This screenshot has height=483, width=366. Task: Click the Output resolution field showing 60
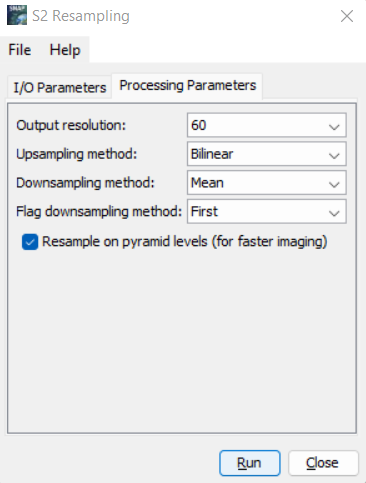pos(267,125)
